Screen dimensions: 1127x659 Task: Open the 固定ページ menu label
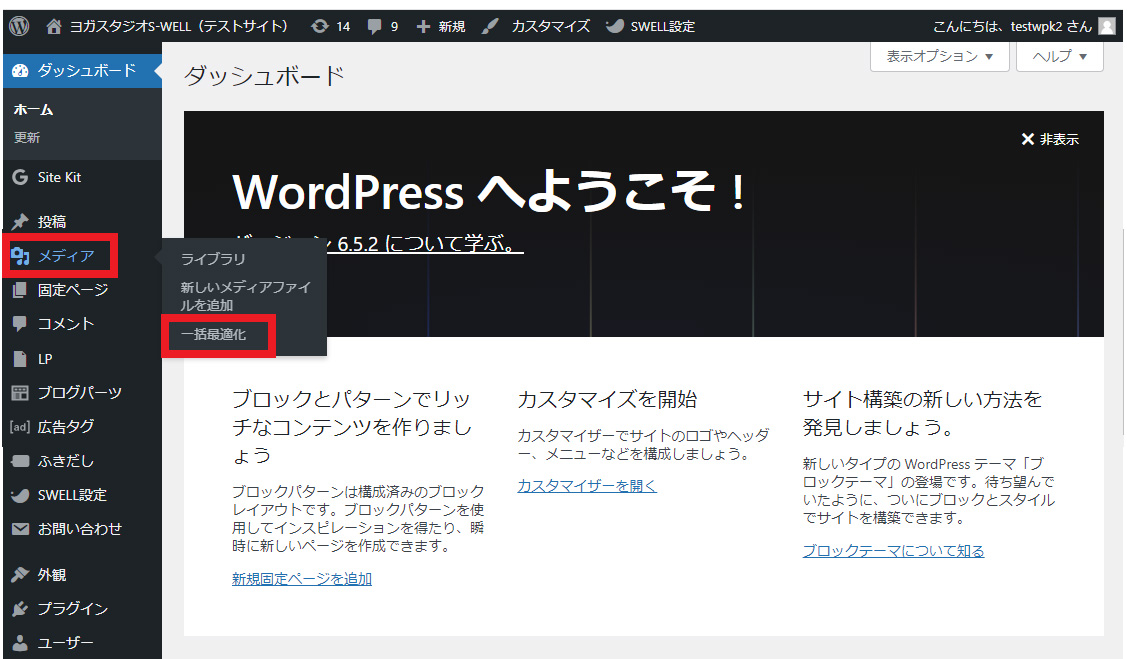coord(73,290)
